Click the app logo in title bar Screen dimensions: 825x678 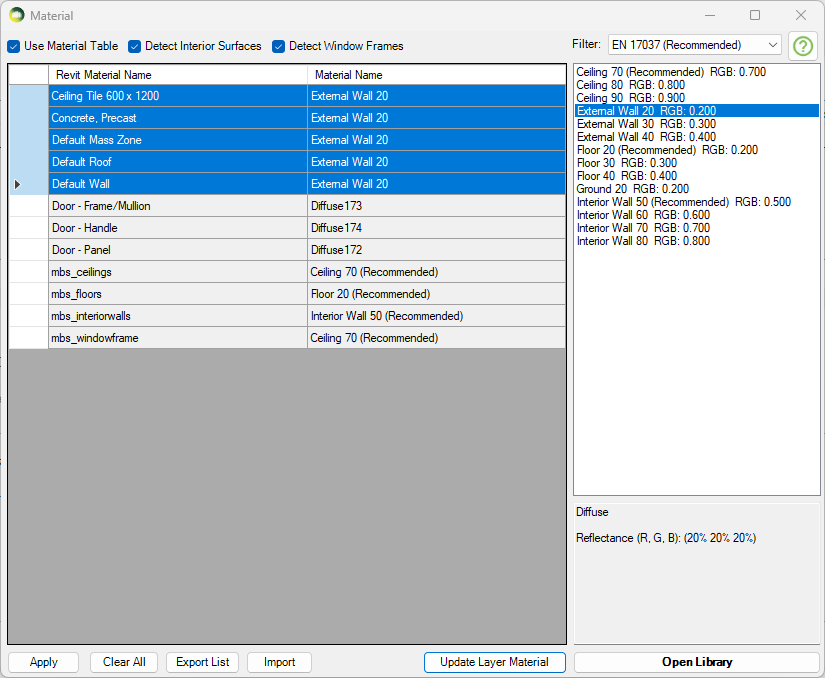[x=16, y=15]
